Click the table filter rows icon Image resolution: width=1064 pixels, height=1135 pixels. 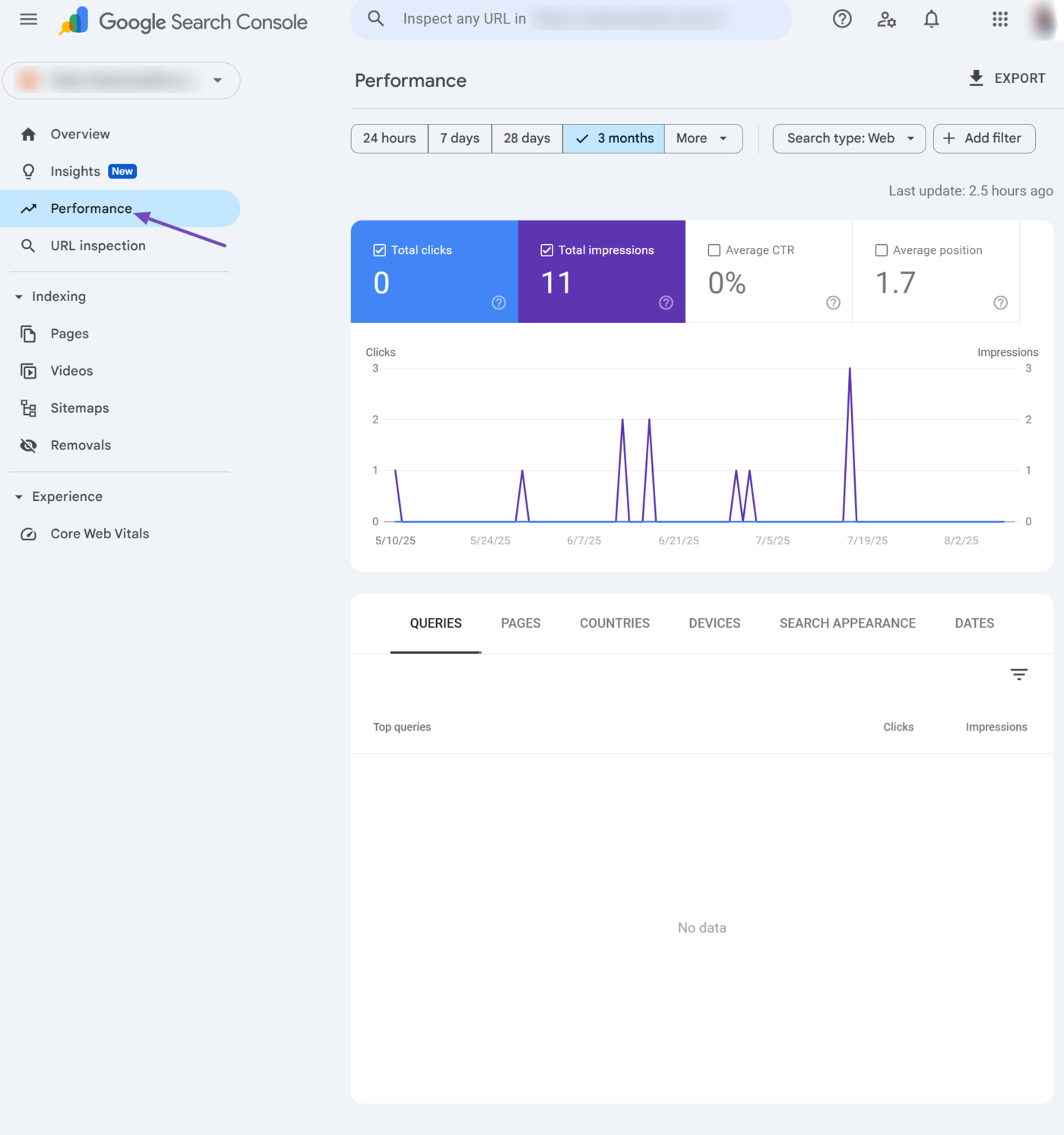[x=1018, y=674]
